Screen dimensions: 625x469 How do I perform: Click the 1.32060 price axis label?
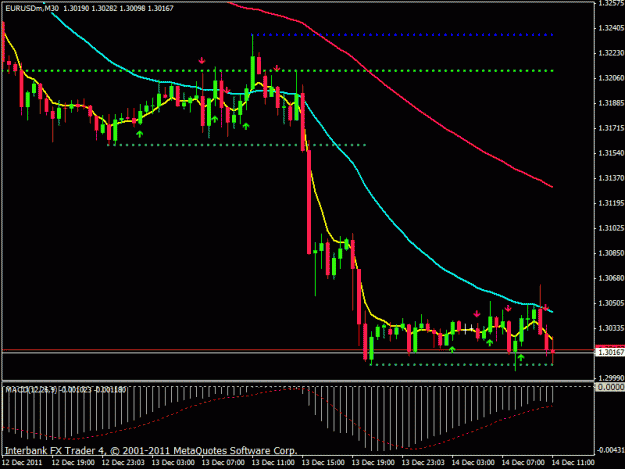611,78
